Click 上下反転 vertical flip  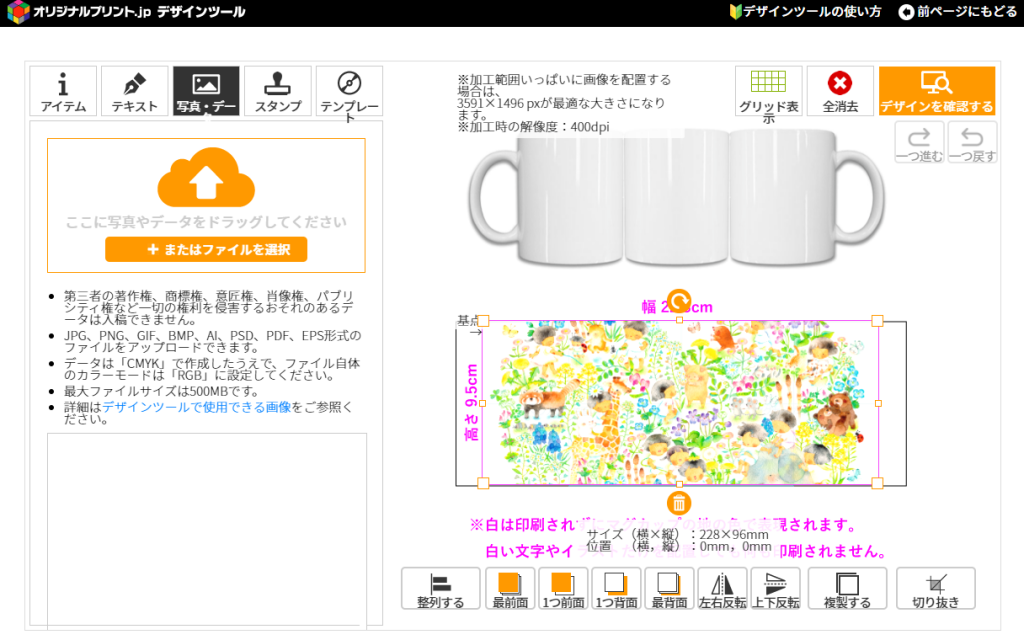point(775,589)
